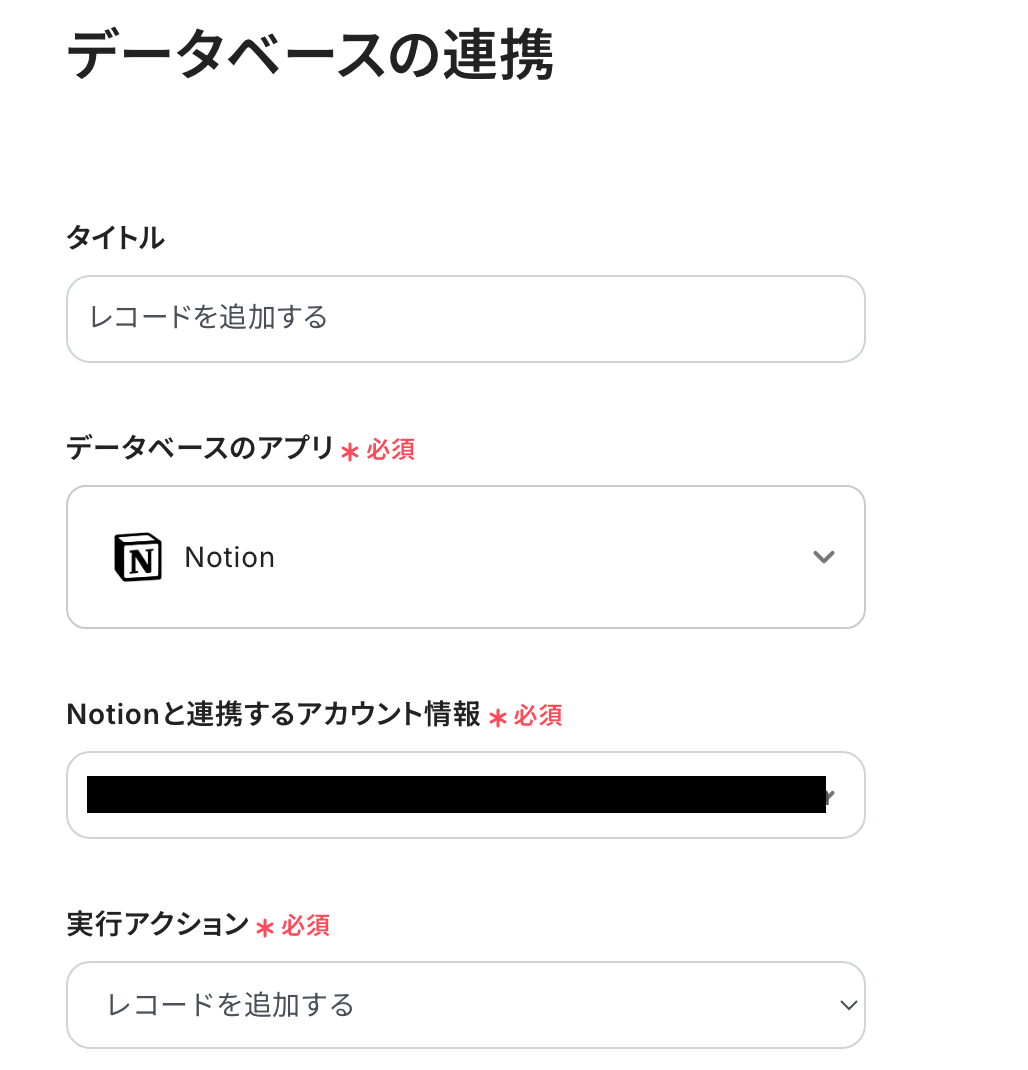Click the arrow on the account info selector
This screenshot has height=1070, width=1028.
pyautogui.click(x=829, y=796)
